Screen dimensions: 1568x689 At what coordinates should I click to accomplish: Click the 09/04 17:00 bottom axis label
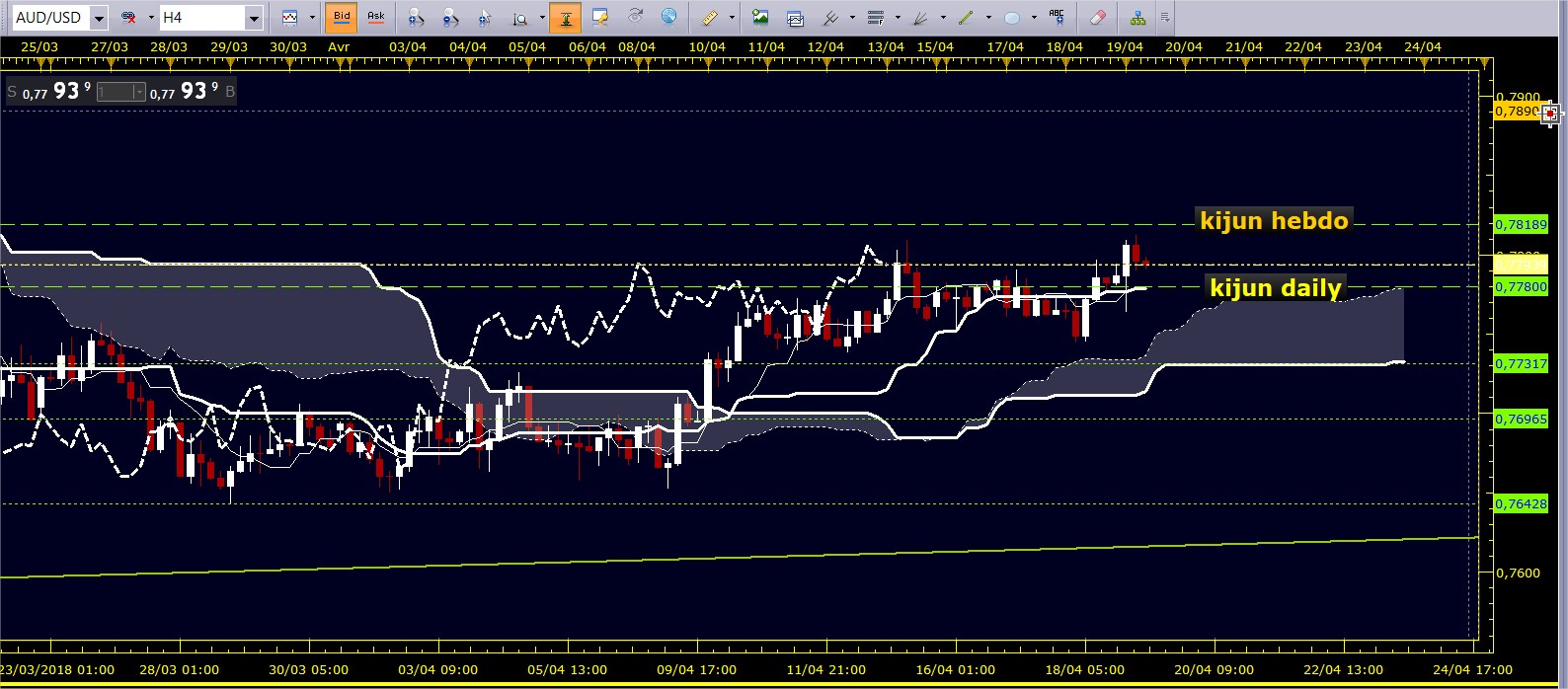[x=696, y=669]
